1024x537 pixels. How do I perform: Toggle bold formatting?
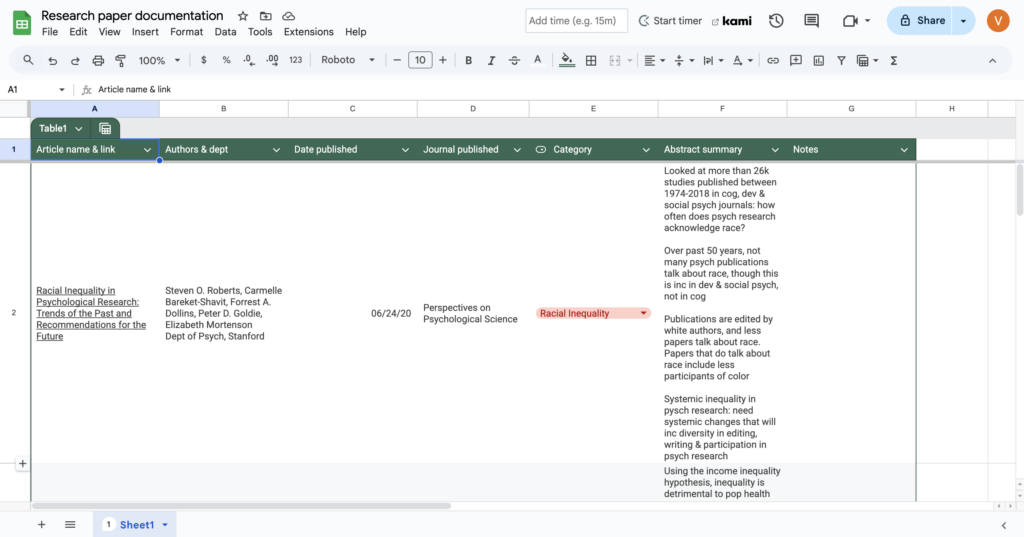click(468, 60)
